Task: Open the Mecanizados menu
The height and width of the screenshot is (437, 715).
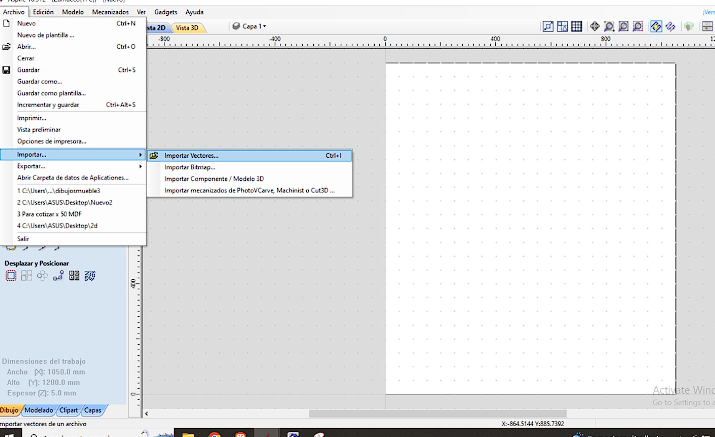Action: coord(110,12)
